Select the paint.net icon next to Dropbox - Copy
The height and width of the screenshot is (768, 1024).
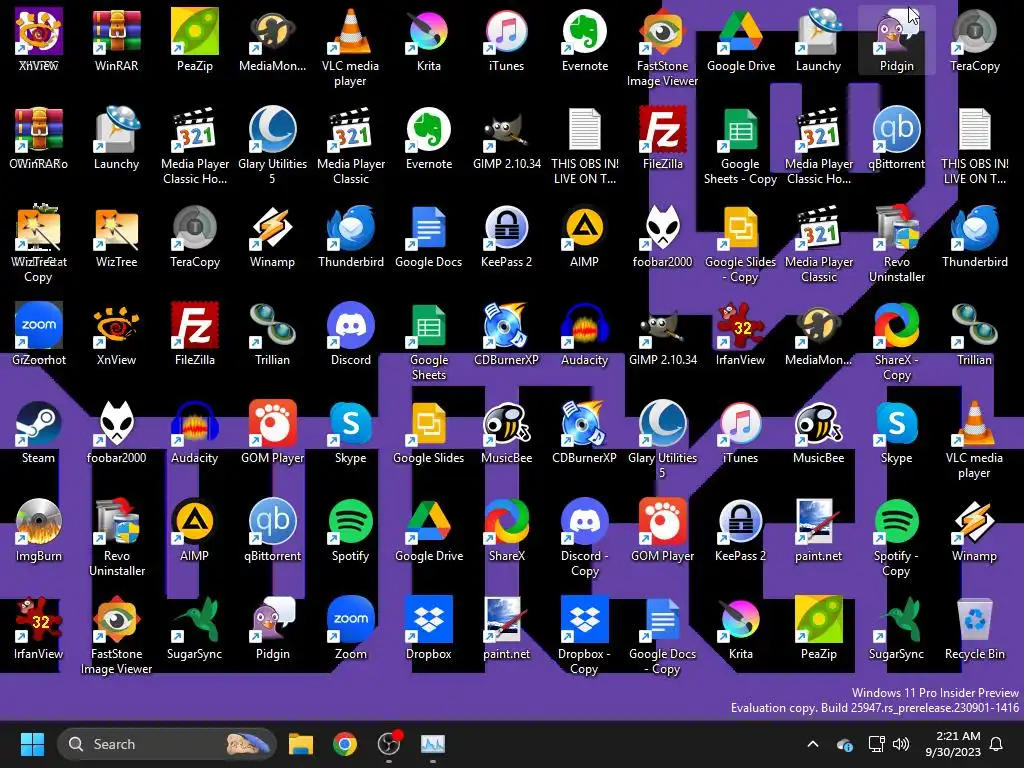tap(507, 628)
